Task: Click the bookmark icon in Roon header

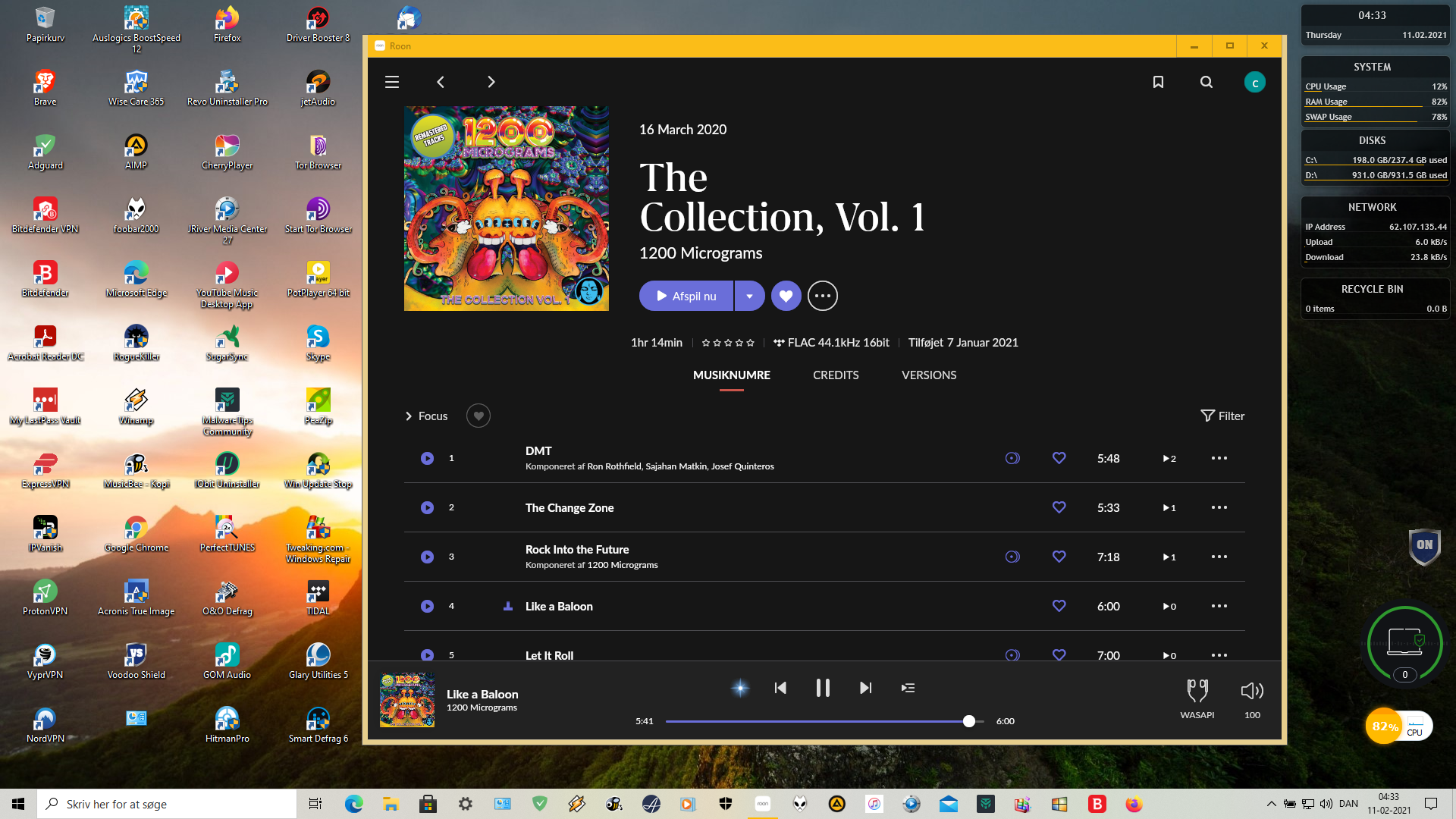Action: tap(1158, 82)
